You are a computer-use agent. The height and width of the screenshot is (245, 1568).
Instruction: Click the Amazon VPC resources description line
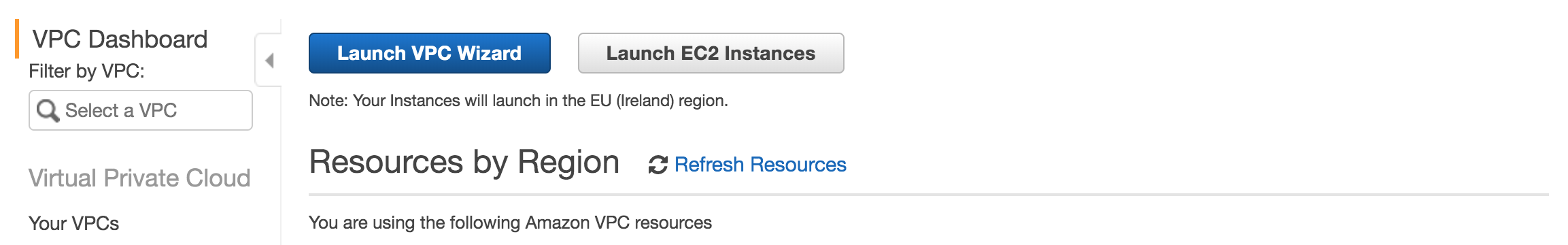coord(510,223)
